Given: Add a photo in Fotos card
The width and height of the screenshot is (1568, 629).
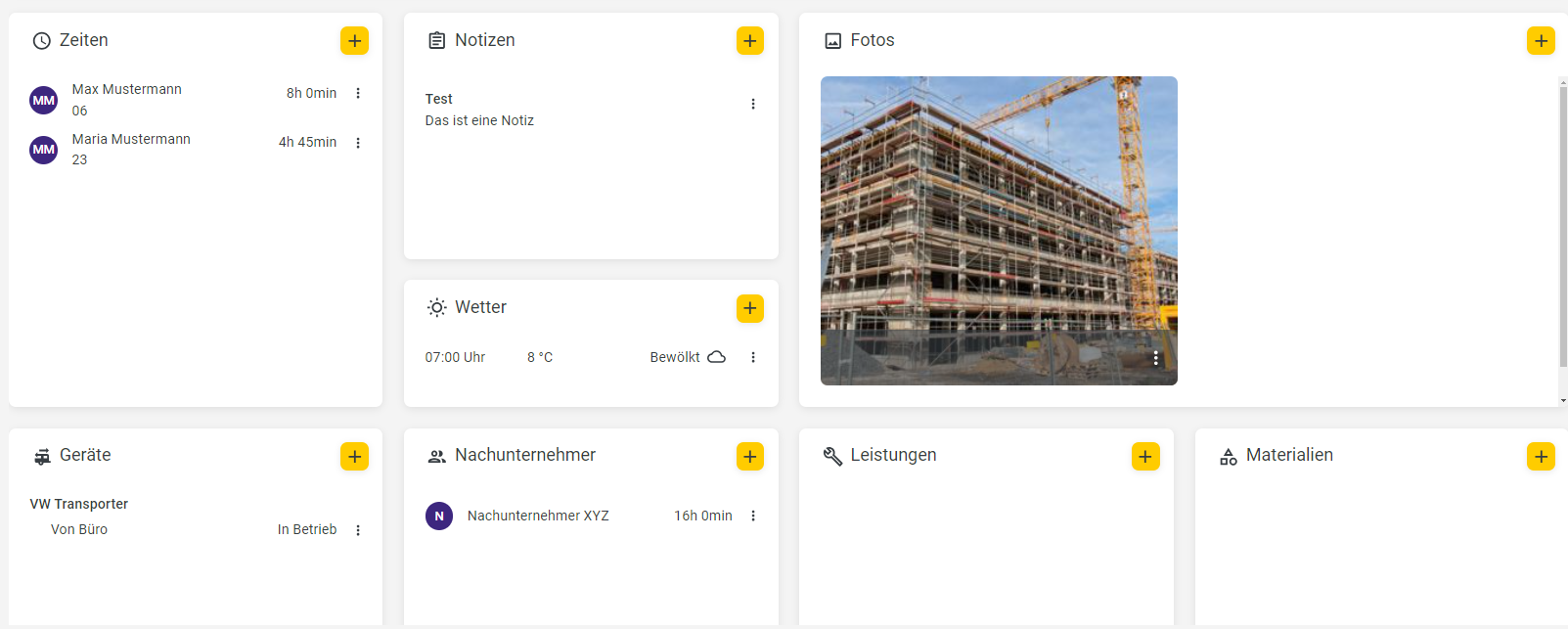Looking at the screenshot, I should [x=1541, y=41].
